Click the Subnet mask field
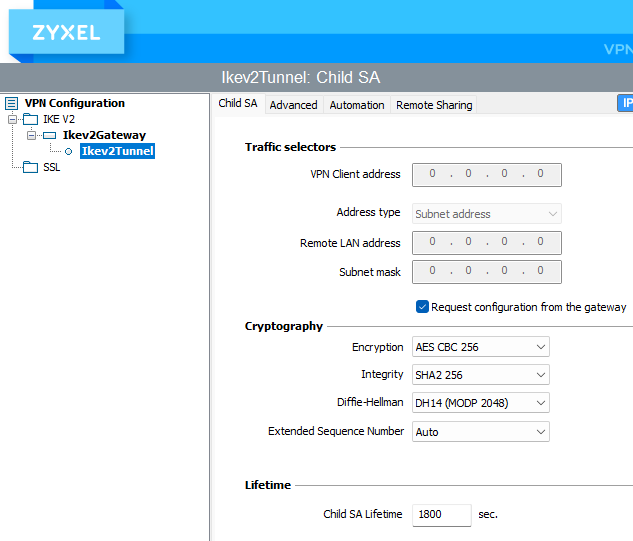Screen dimensions: 633x541 (x=487, y=272)
